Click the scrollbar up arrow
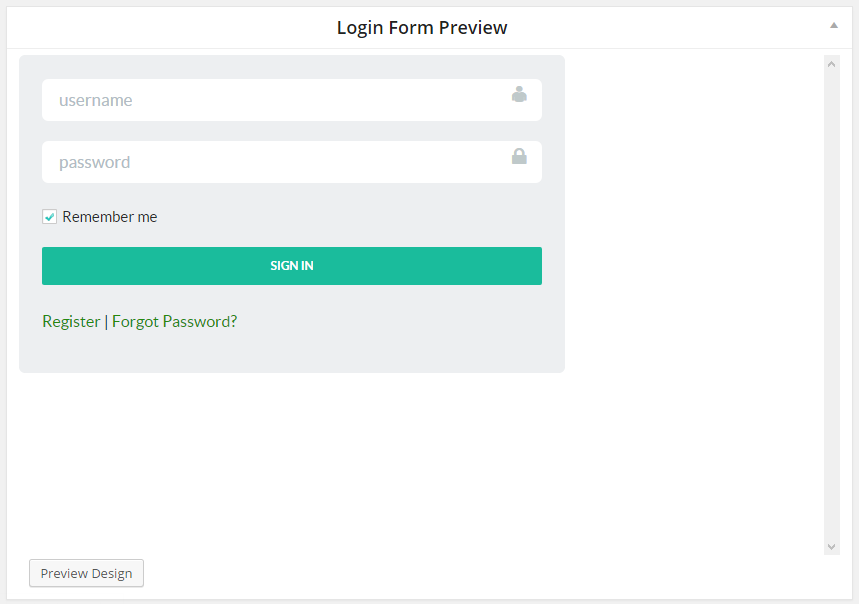This screenshot has height=604, width=859. point(832,63)
